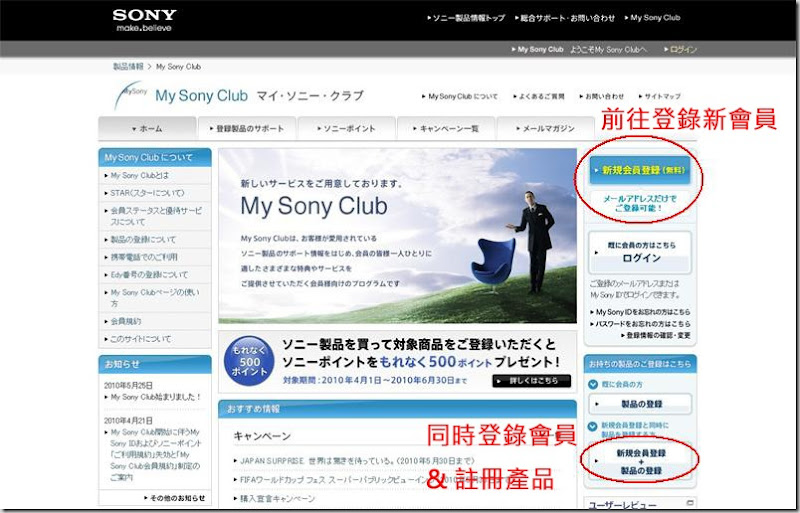Click 製品情報 breadcrumb link
Image resolution: width=800 pixels, height=513 pixels.
point(128,66)
